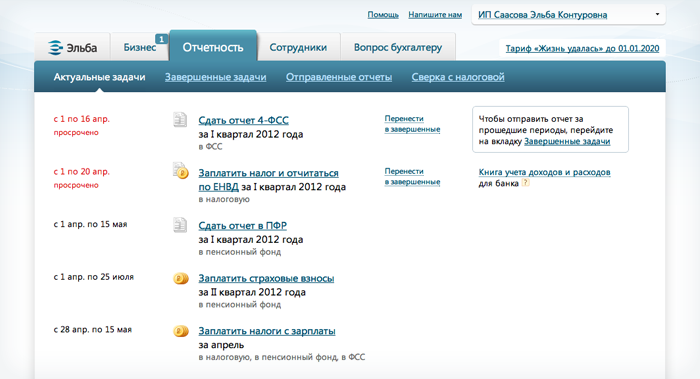Click Перенести в завершенные for ЕНВД task
Image resolution: width=700 pixels, height=379 pixels.
(x=412, y=176)
